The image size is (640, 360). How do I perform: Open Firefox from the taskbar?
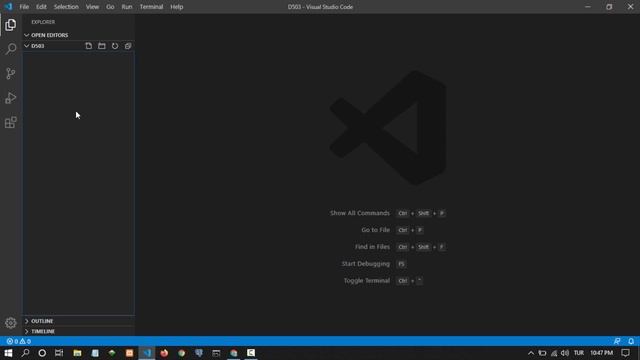[164, 353]
